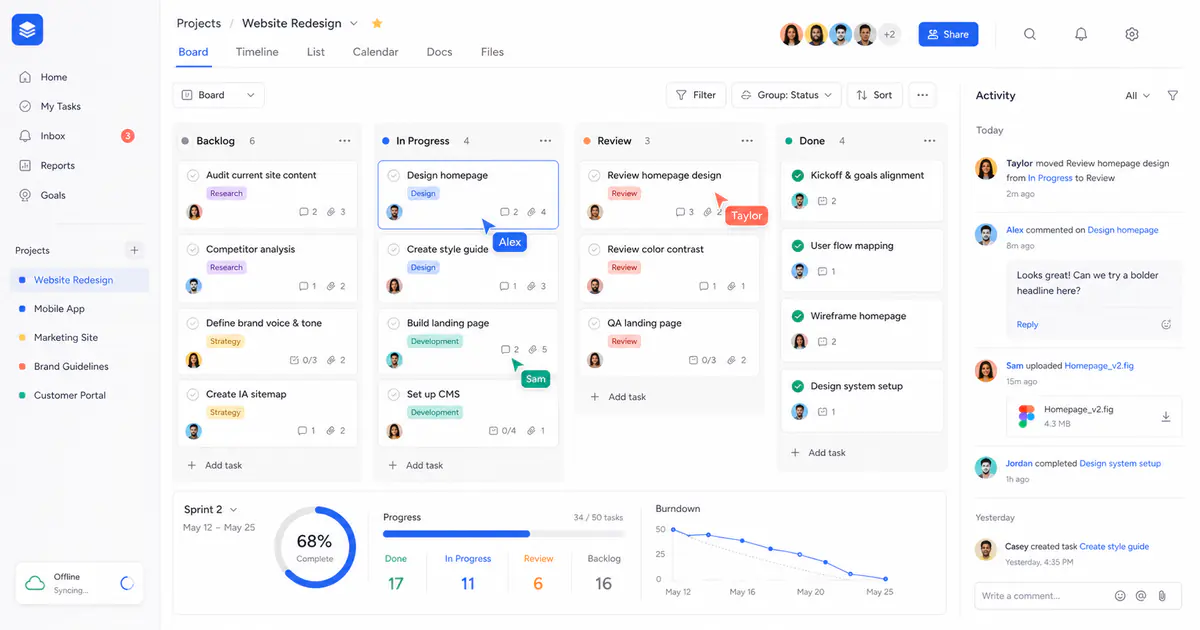Open the Board view dropdown
Viewport: 1200px width, 630px height.
tap(219, 95)
